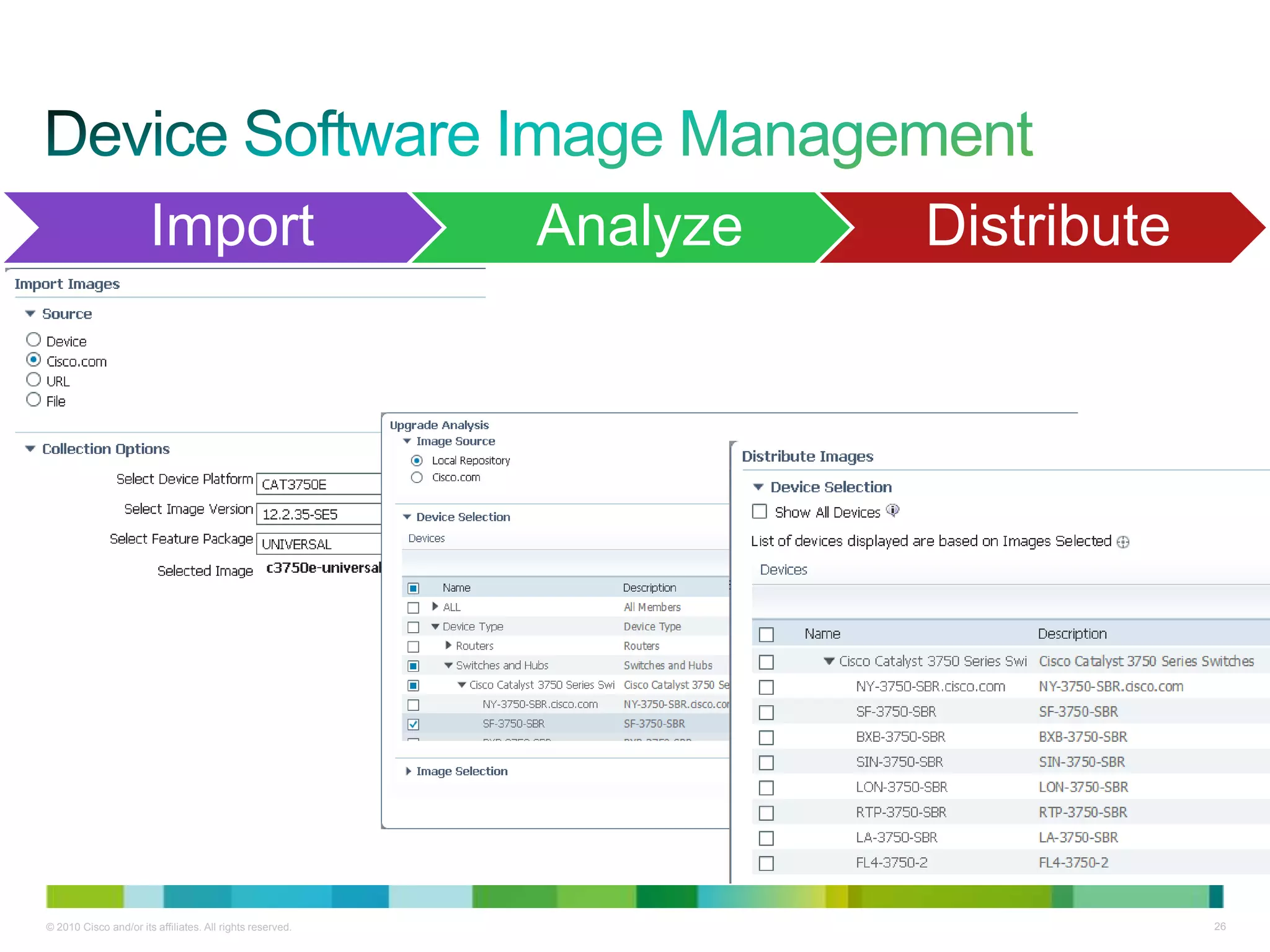Screen dimensions: 1270x952
Task: Check BXB-3750-SBR in Distribute Images
Action: click(766, 738)
